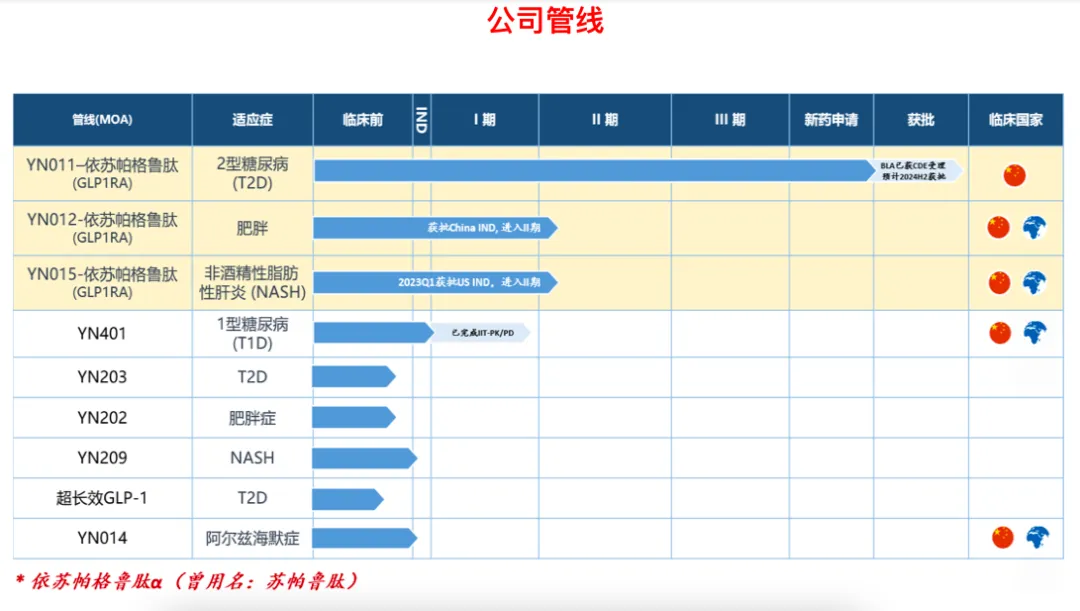Expand the 临床国家 column header

pyautogui.click(x=1016, y=119)
